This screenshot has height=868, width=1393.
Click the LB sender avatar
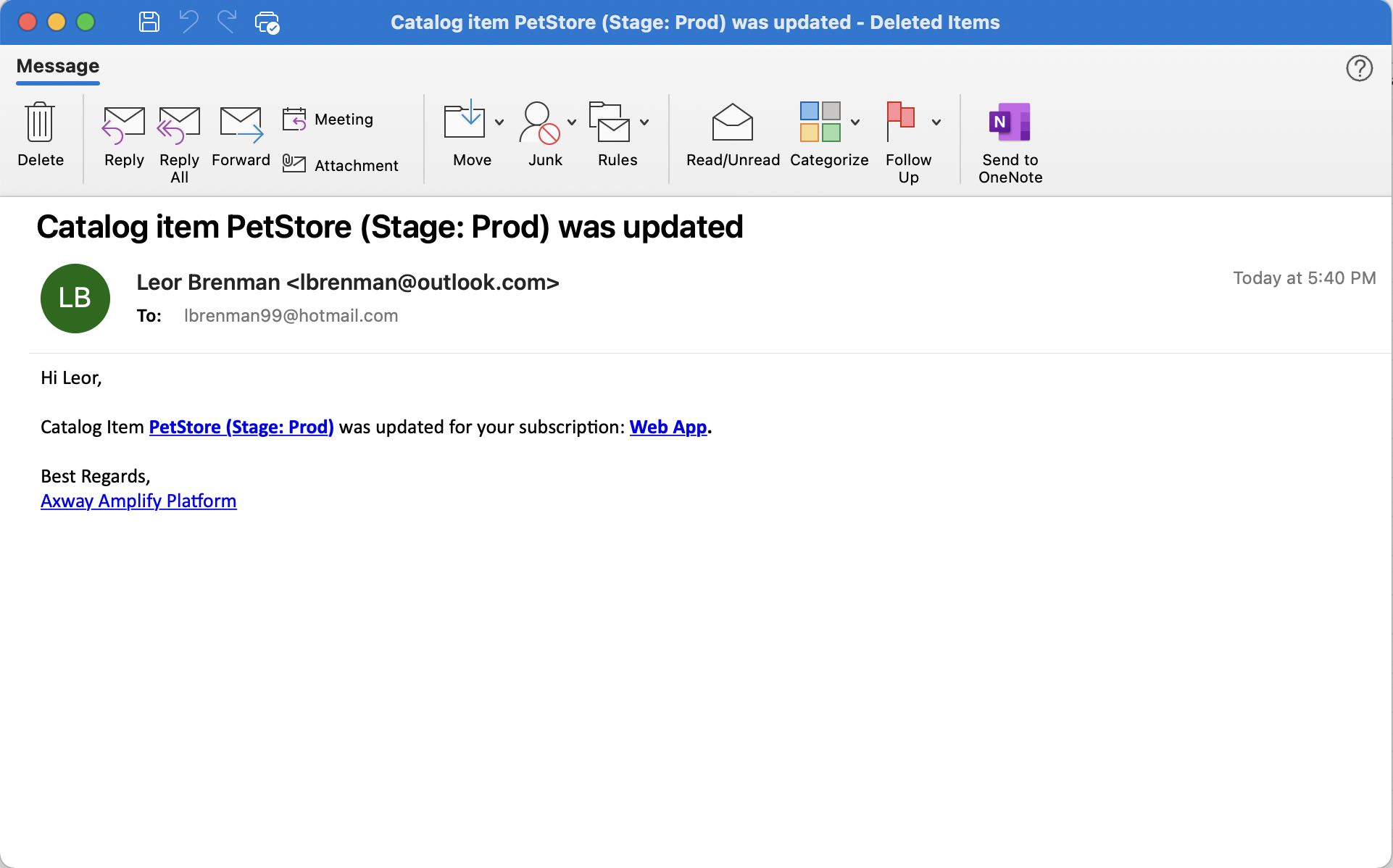pyautogui.click(x=75, y=298)
